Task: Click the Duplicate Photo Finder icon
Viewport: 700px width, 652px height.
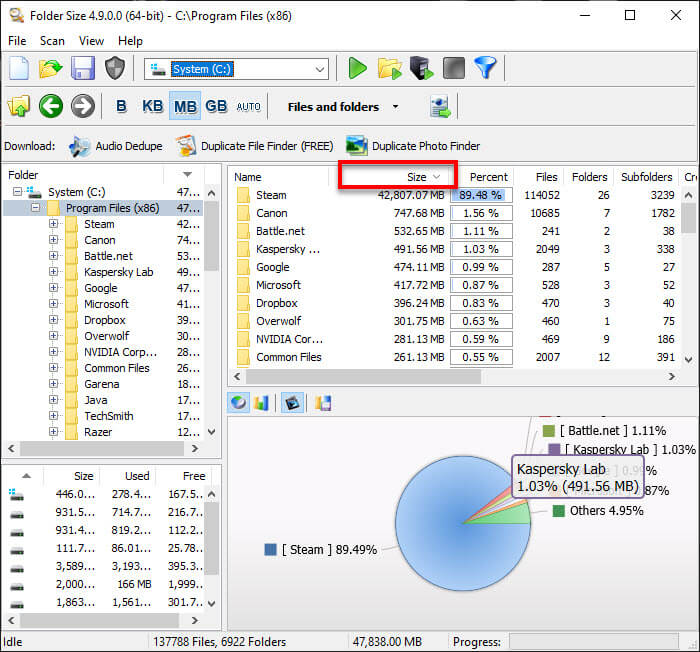Action: 356,146
